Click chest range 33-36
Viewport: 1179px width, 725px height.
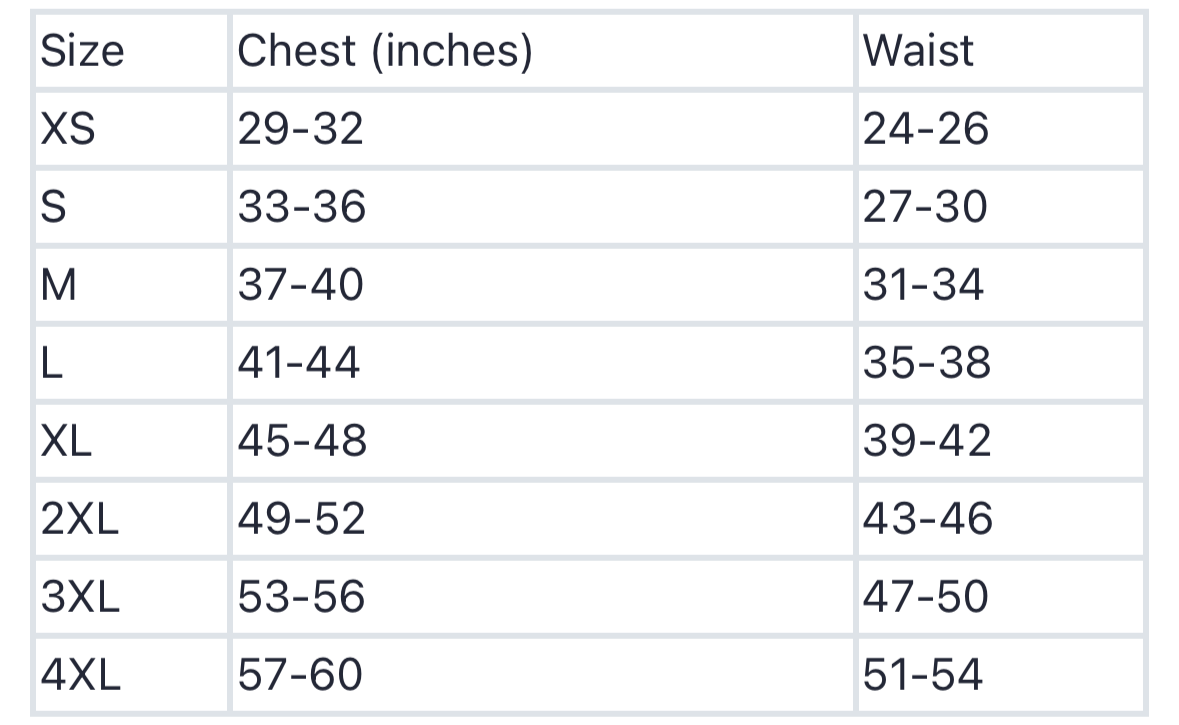pyautogui.click(x=302, y=207)
